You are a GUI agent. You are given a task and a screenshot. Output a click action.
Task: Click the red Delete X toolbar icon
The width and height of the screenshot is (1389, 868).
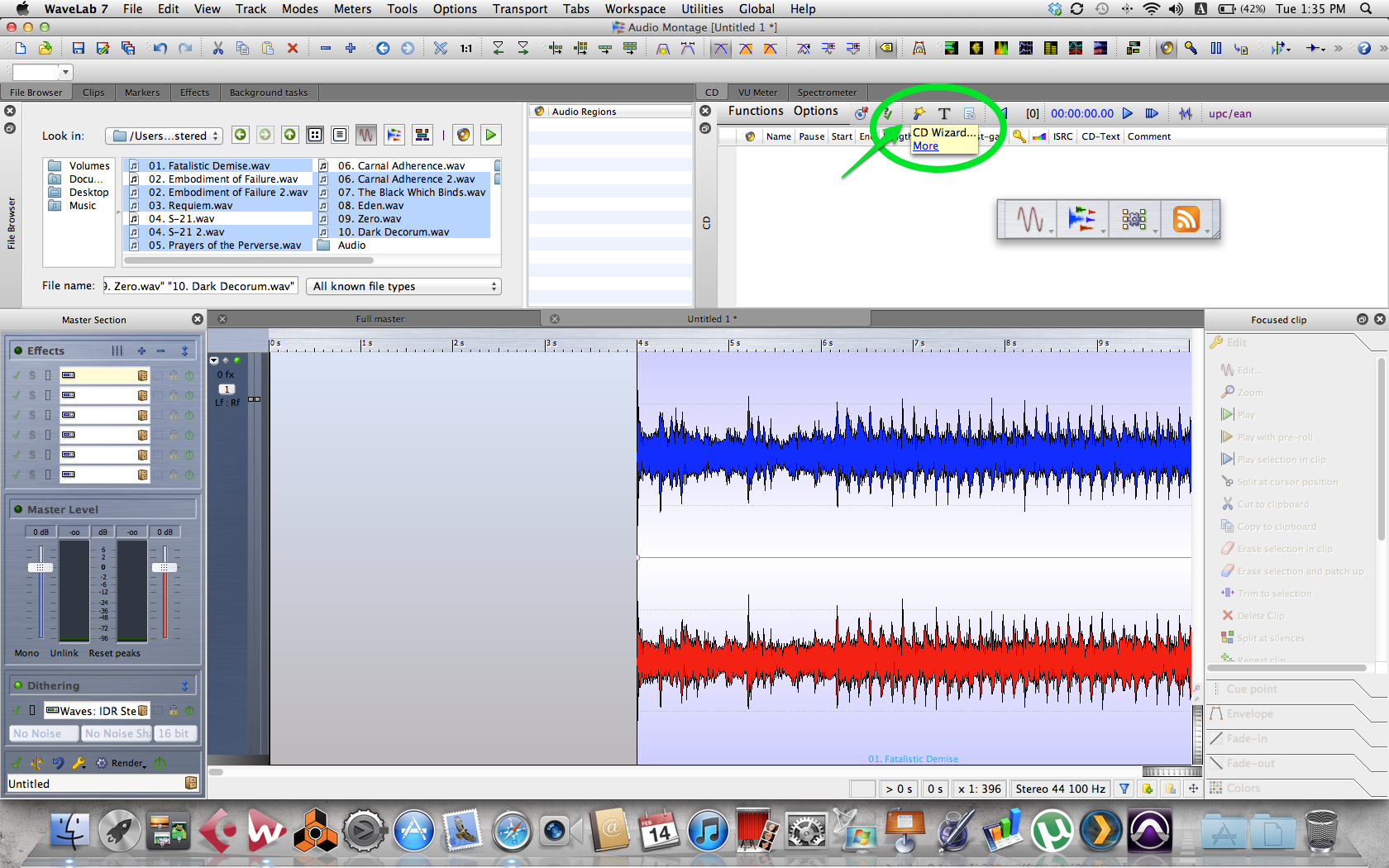tap(292, 48)
